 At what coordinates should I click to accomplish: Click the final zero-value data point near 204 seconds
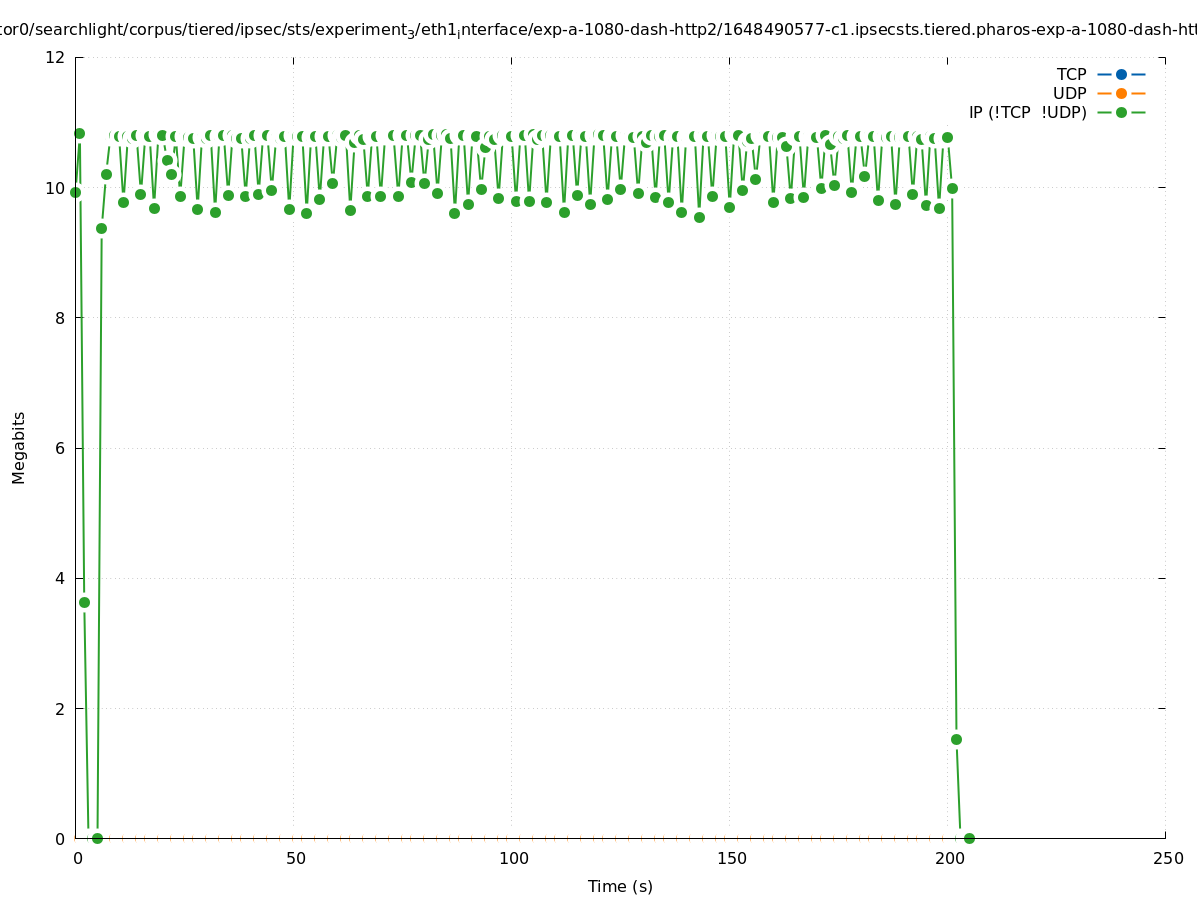point(969,838)
